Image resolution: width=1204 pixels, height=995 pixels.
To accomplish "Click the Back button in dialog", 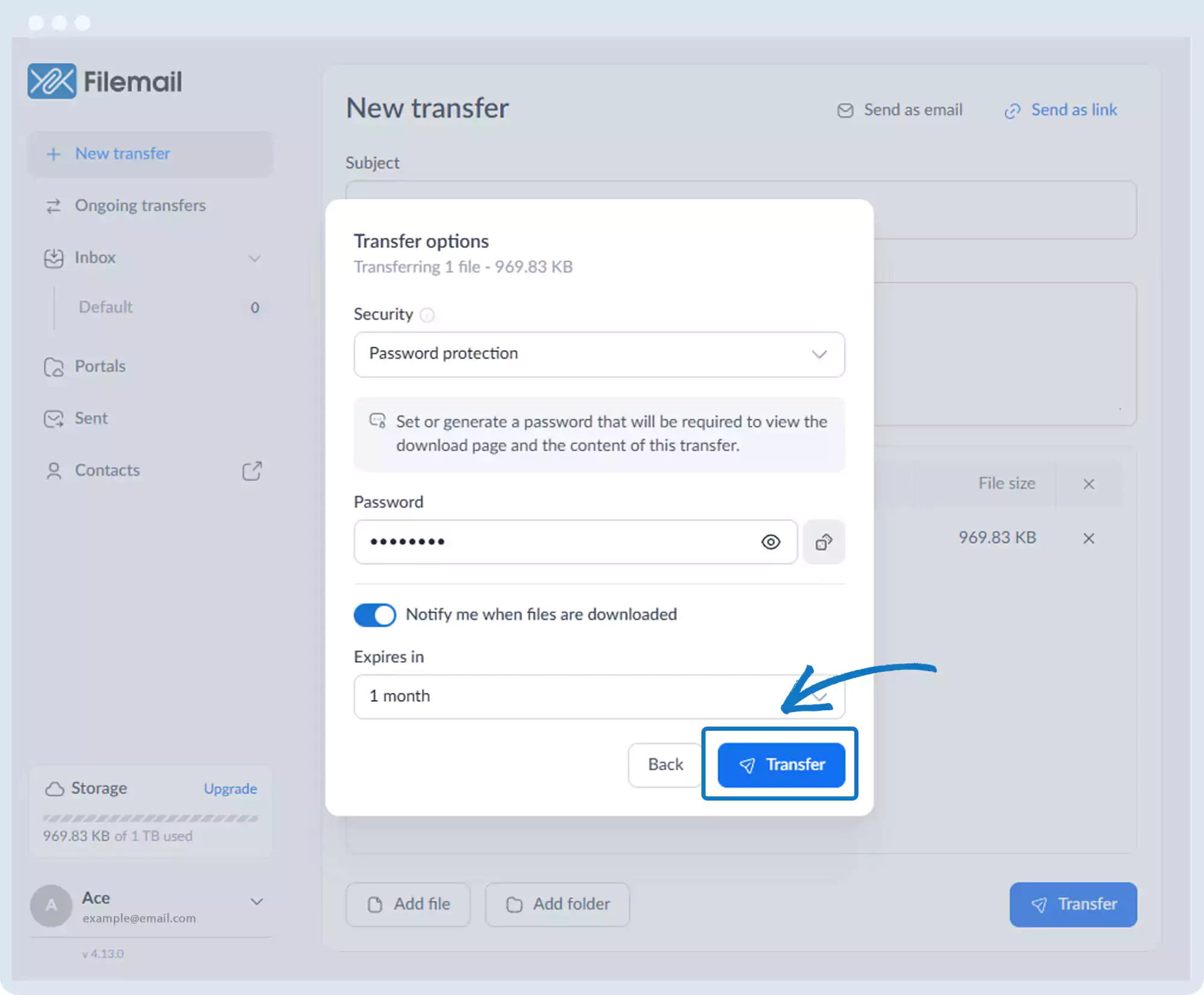I will [x=665, y=764].
